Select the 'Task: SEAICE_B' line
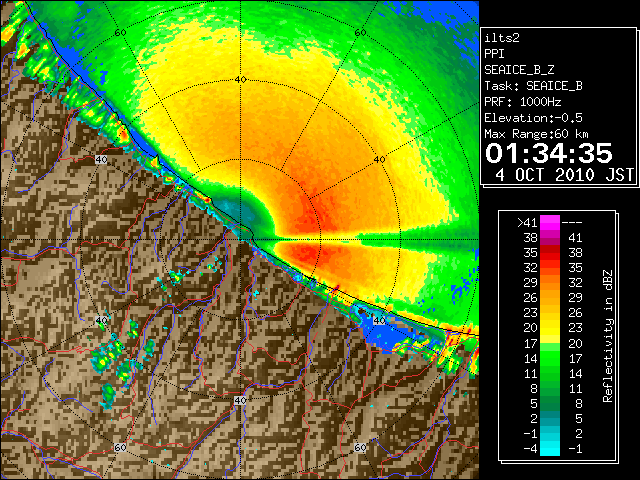The width and height of the screenshot is (640, 480). [533, 86]
